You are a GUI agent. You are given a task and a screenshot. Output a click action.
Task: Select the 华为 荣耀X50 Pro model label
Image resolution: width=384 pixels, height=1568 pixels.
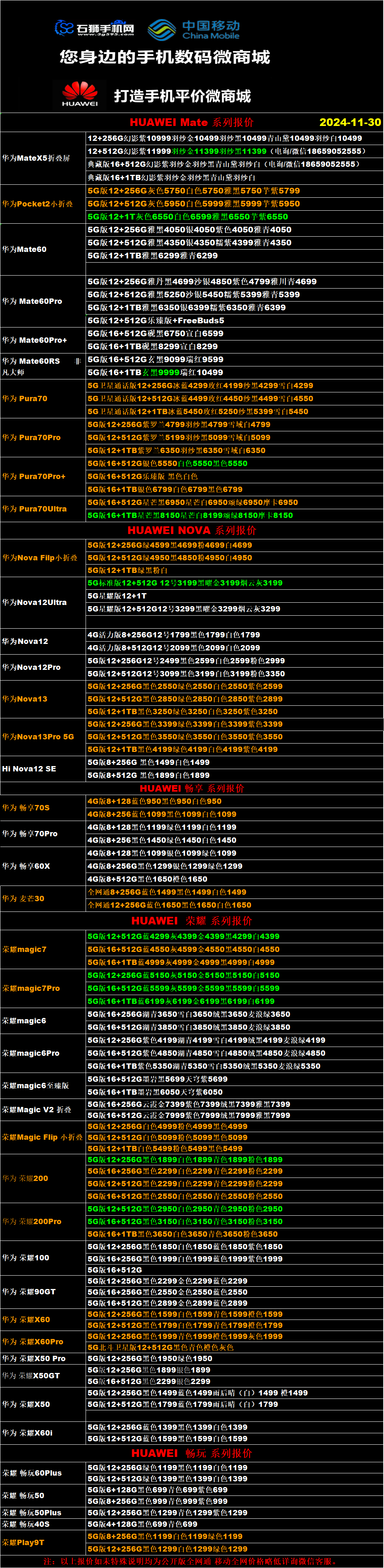click(34, 1358)
